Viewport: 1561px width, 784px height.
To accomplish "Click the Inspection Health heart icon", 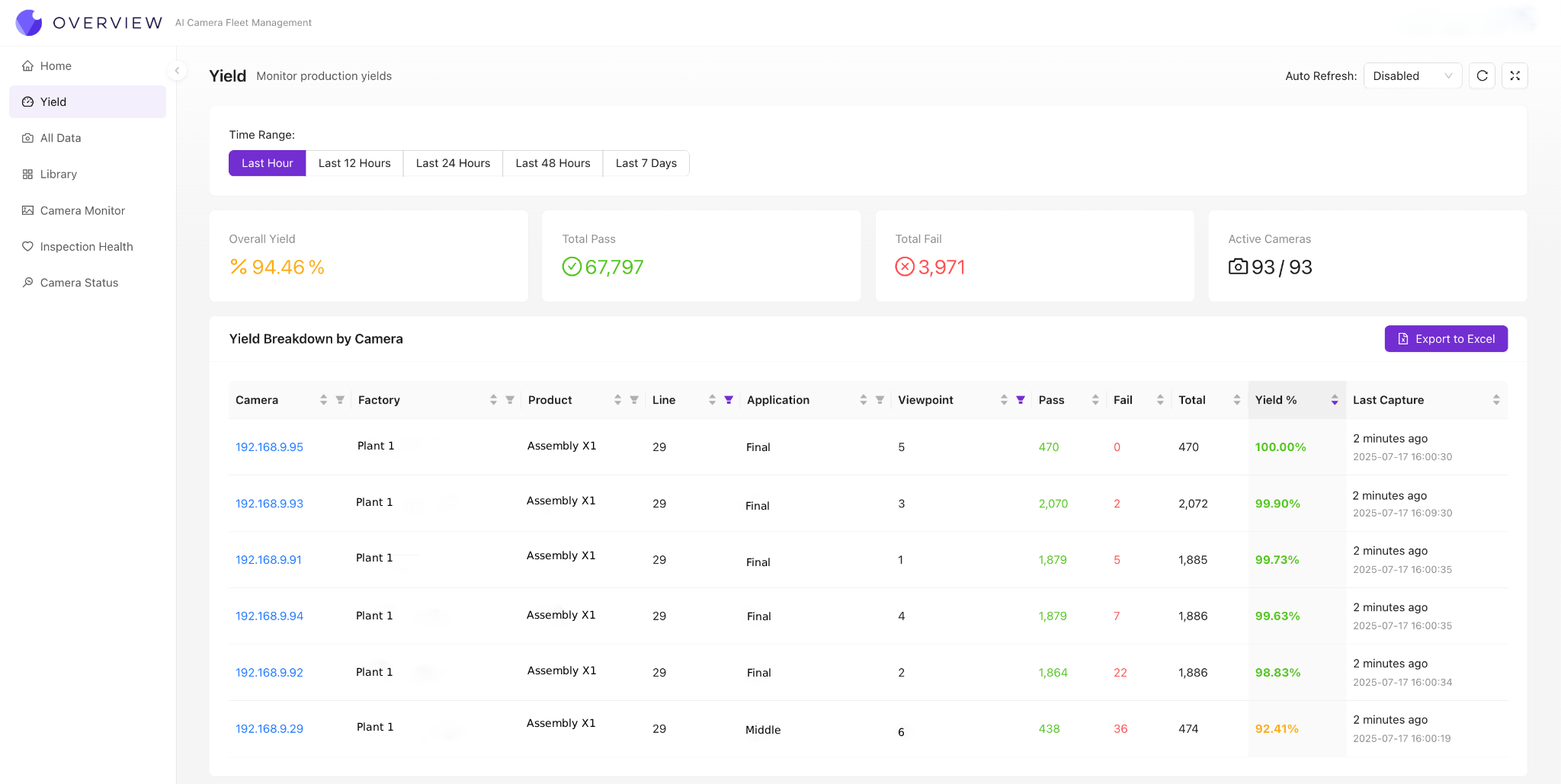I will pyautogui.click(x=27, y=246).
